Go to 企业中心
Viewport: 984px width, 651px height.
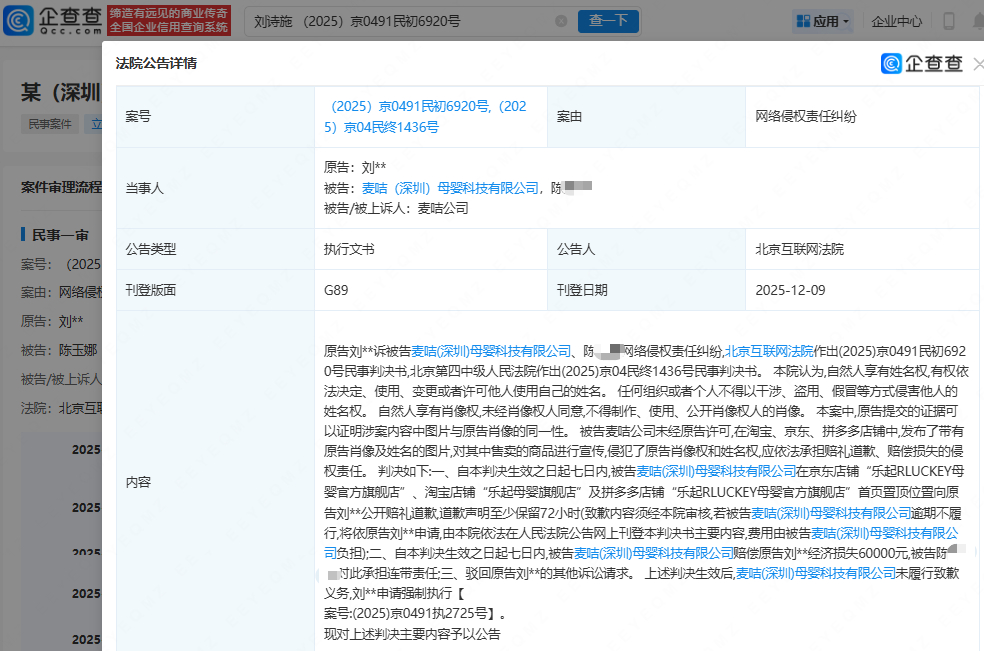896,21
